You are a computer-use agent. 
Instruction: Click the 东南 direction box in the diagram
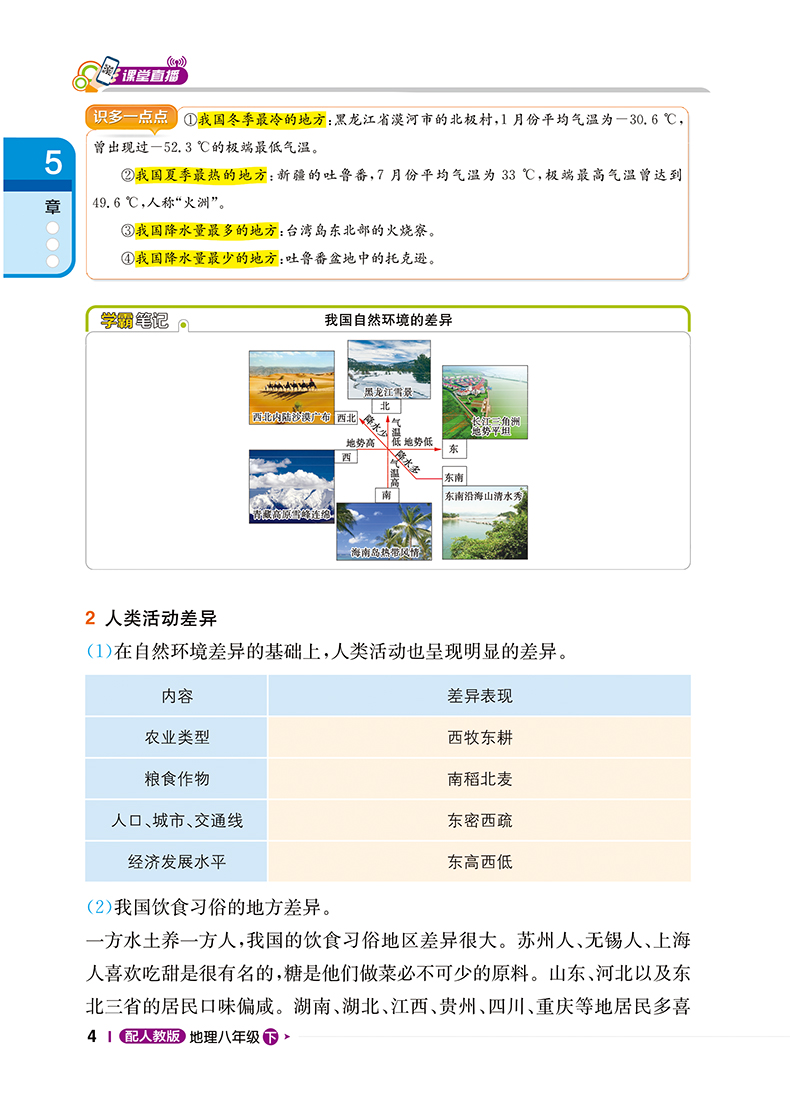(455, 477)
